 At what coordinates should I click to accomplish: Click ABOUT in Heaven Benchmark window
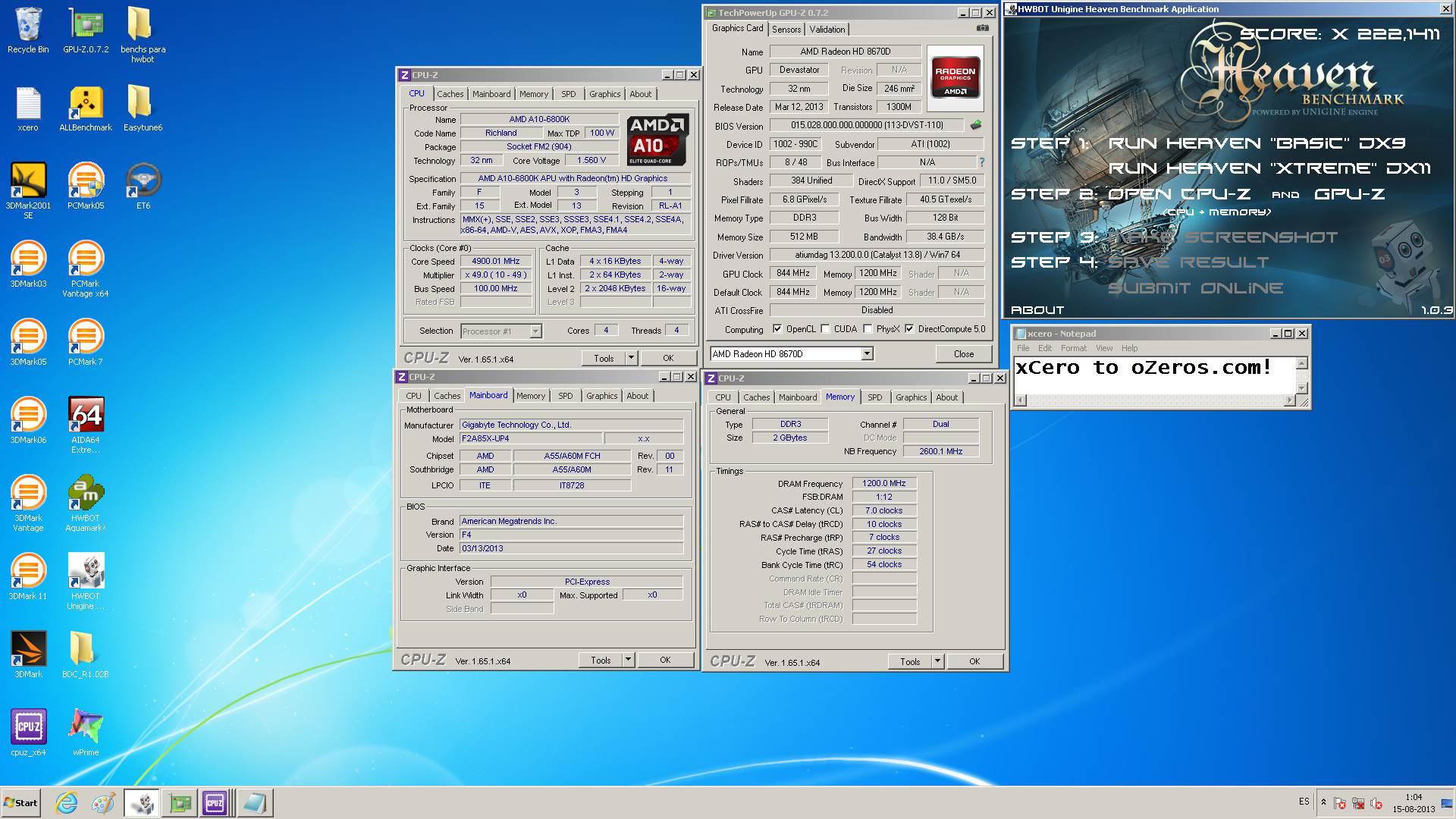tap(1037, 310)
